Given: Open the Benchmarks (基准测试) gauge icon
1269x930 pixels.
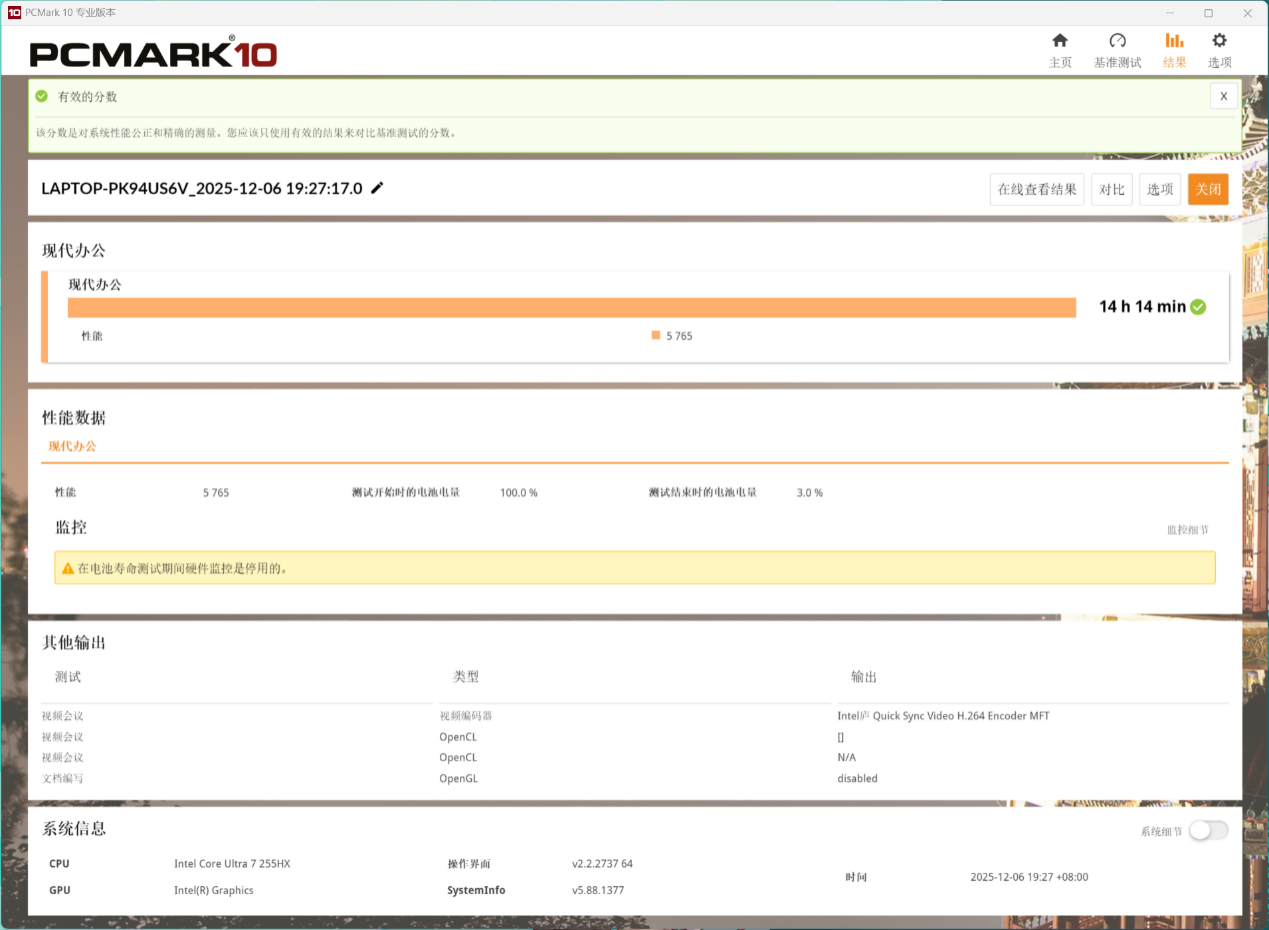Looking at the screenshot, I should 1117,41.
